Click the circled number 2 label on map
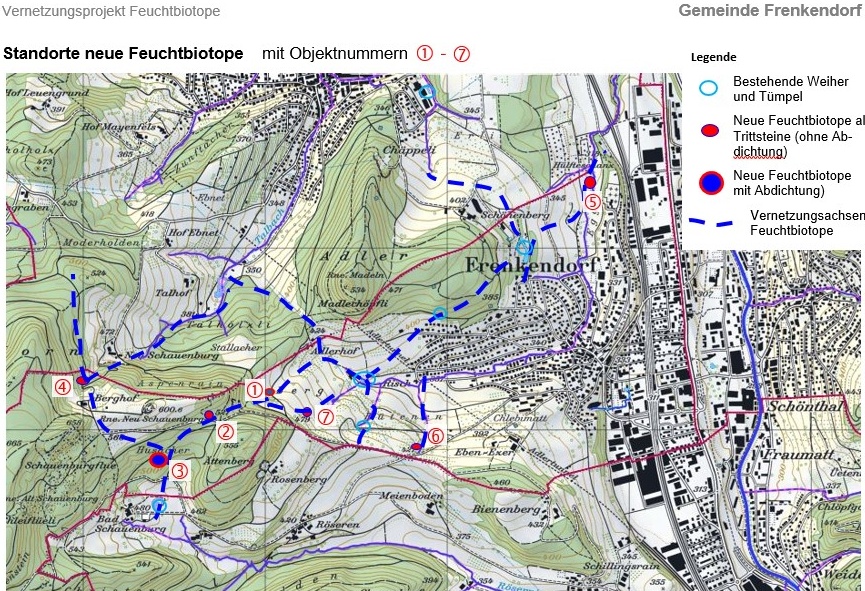The width and height of the screenshot is (865, 591). 226,432
